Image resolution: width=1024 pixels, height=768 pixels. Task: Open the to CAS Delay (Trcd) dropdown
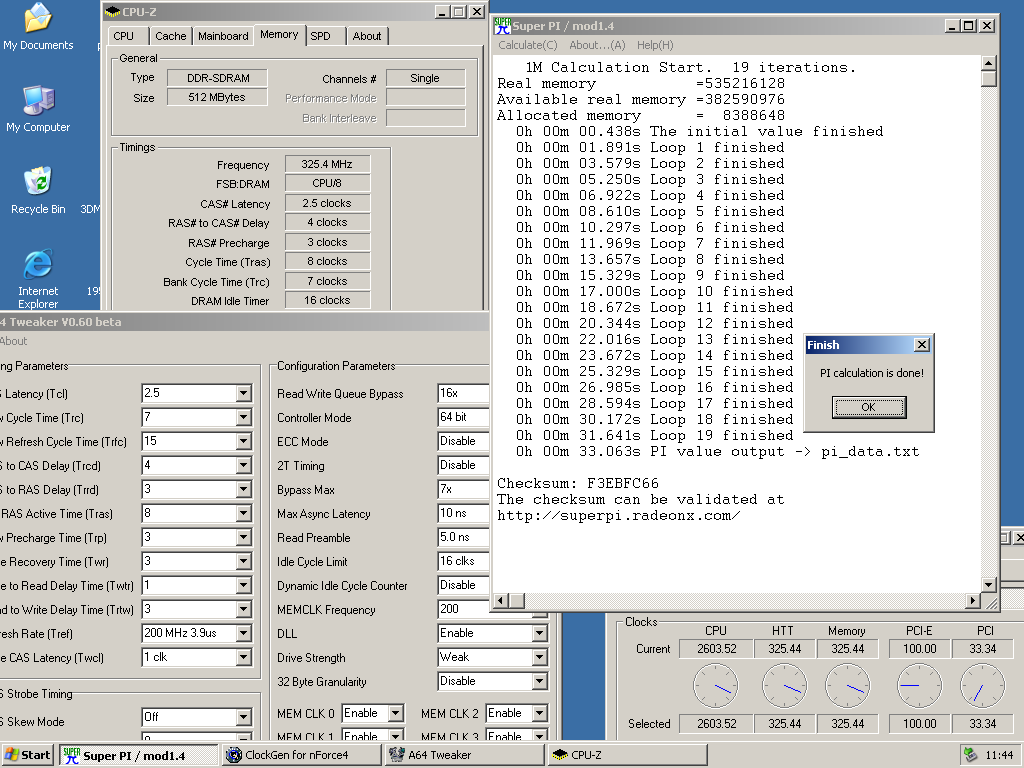pos(244,466)
